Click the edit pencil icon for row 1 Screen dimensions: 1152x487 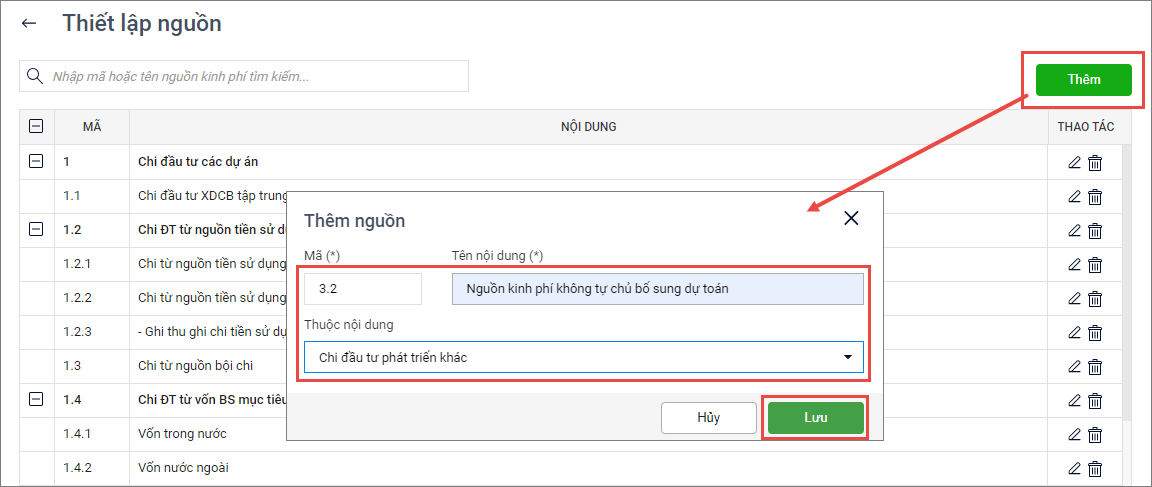point(1075,162)
